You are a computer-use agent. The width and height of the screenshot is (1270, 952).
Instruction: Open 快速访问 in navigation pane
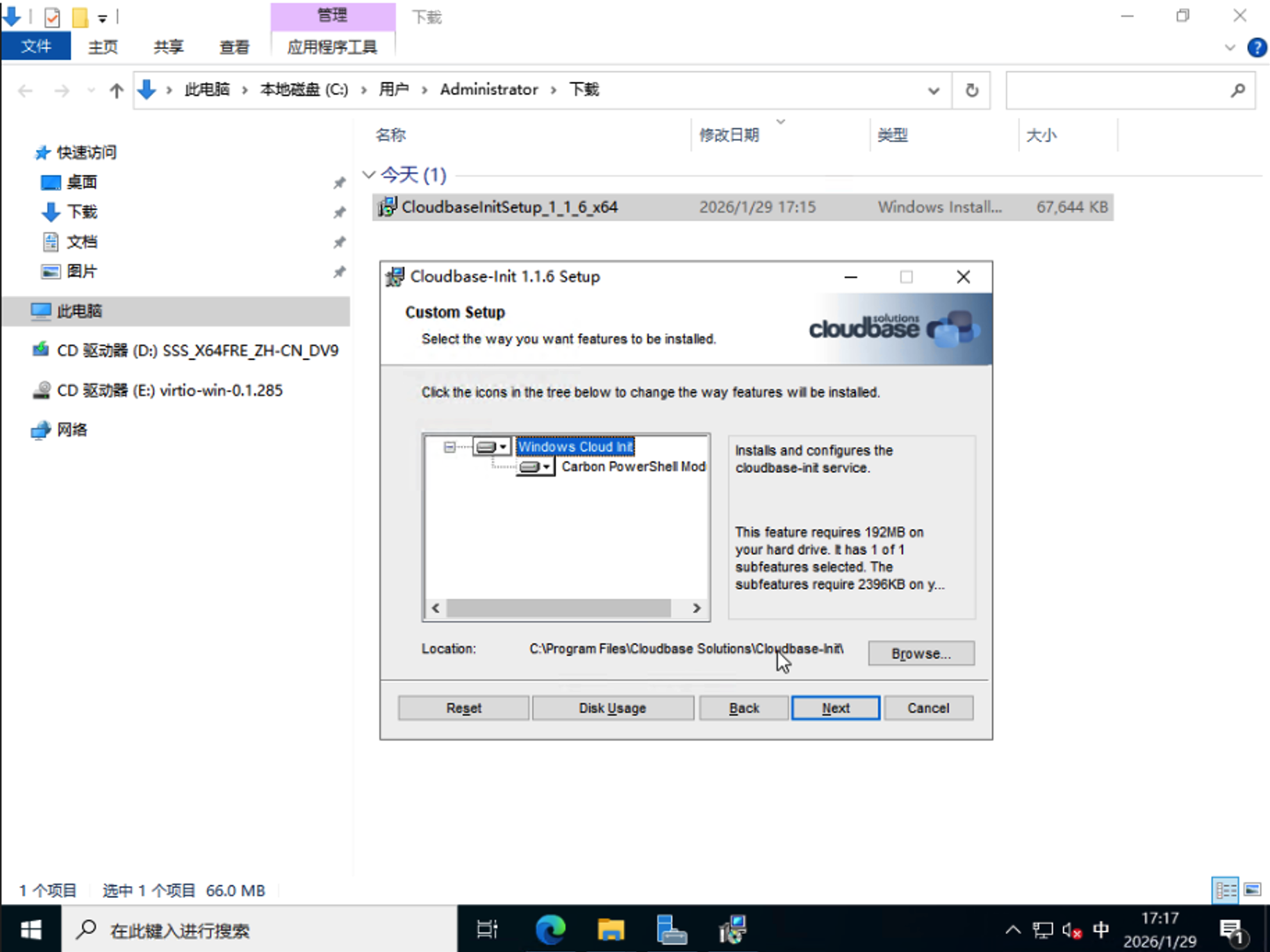[86, 152]
